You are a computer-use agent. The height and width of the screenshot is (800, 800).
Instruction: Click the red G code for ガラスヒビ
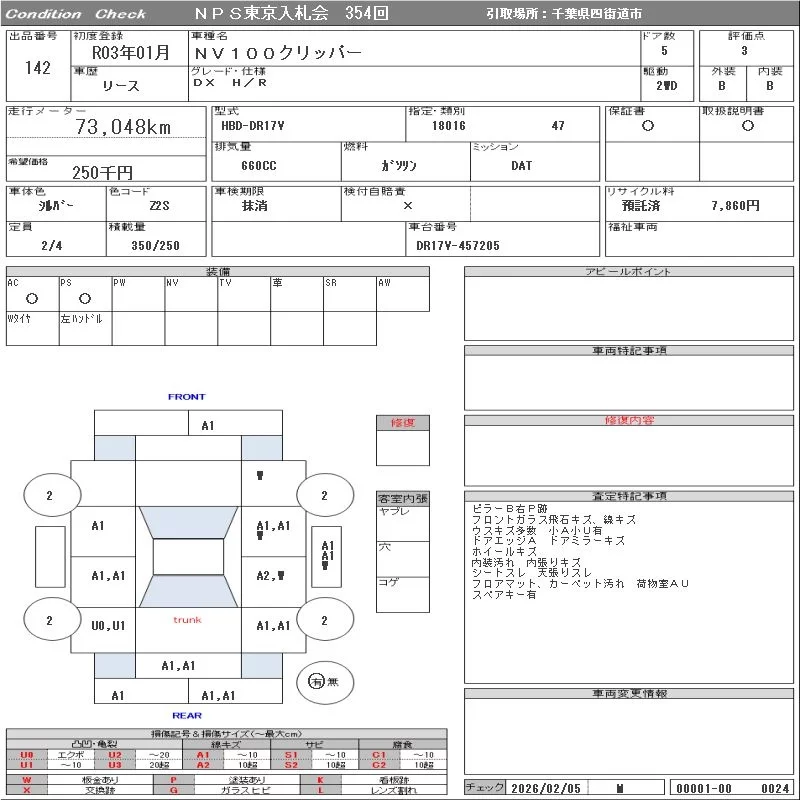coord(174,790)
